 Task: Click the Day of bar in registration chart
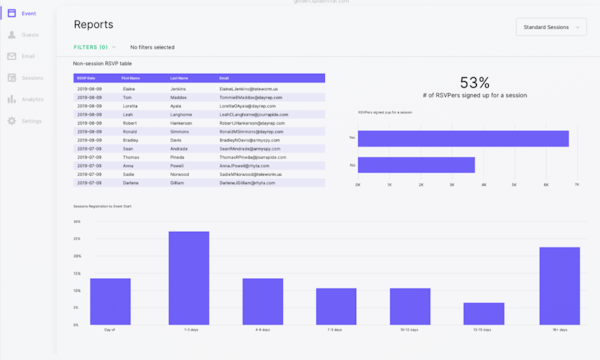[x=110, y=301]
